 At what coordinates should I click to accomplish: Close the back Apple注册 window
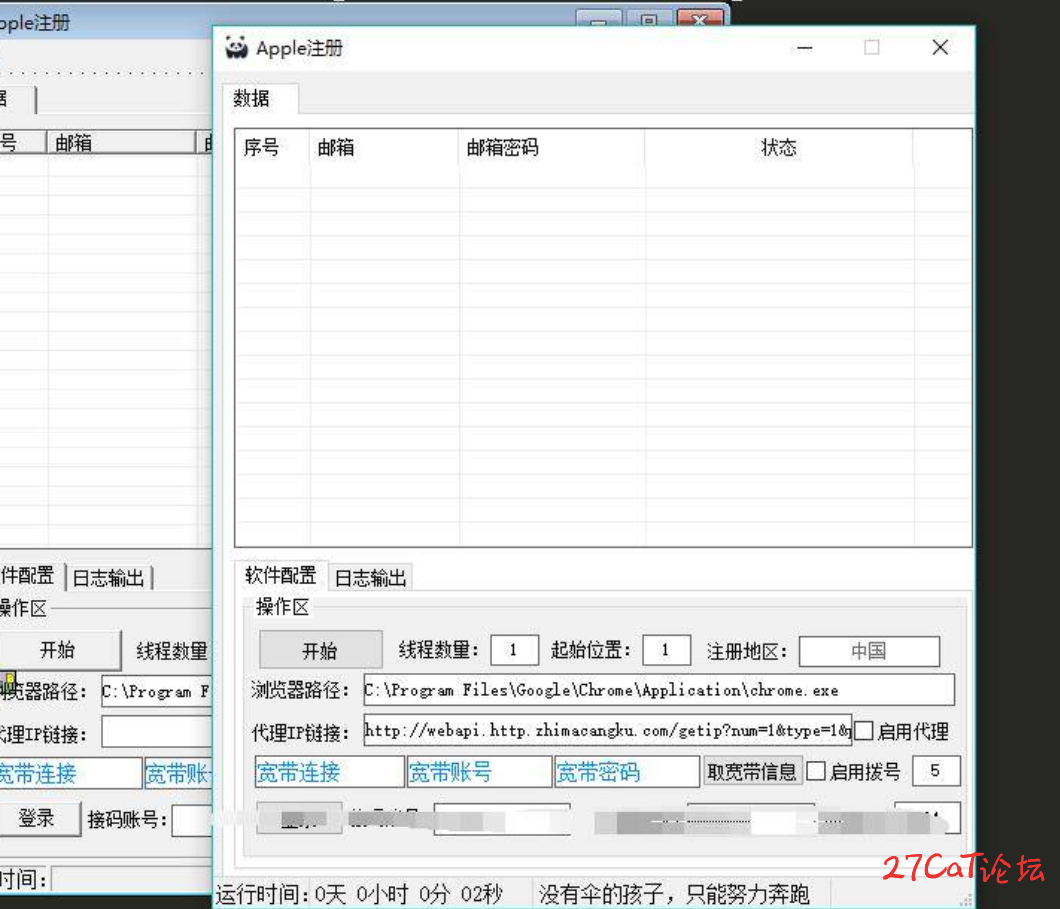click(x=700, y=19)
